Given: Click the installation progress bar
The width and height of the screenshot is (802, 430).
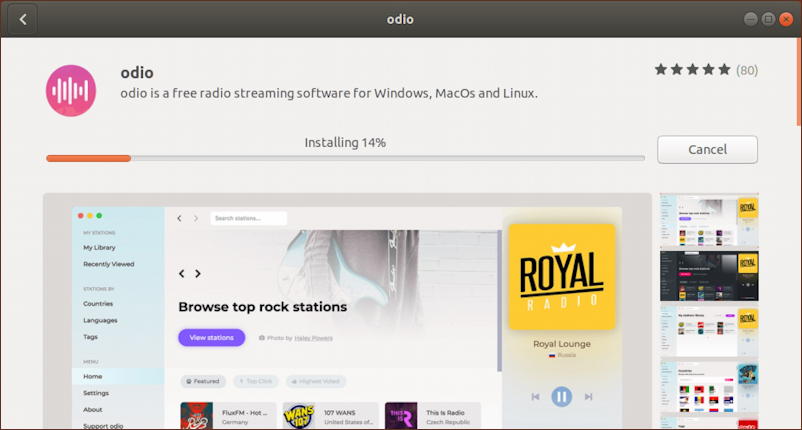Looking at the screenshot, I should tap(345, 158).
